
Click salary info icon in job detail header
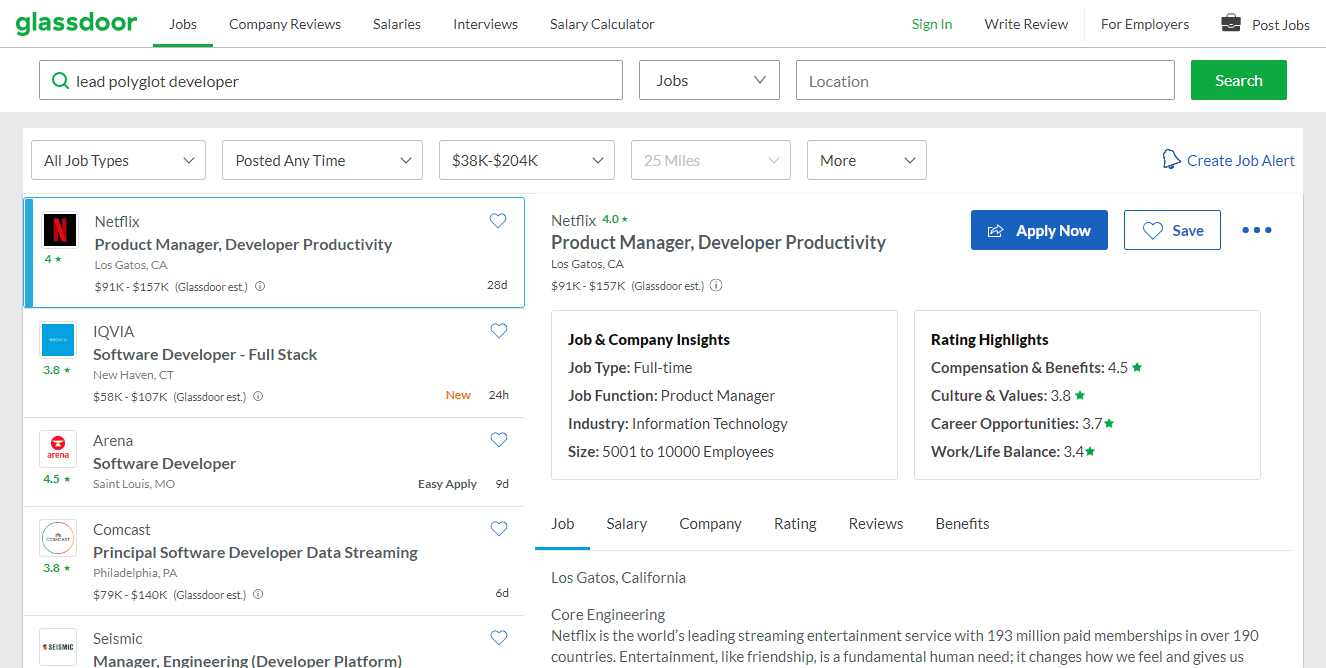pyautogui.click(x=716, y=285)
